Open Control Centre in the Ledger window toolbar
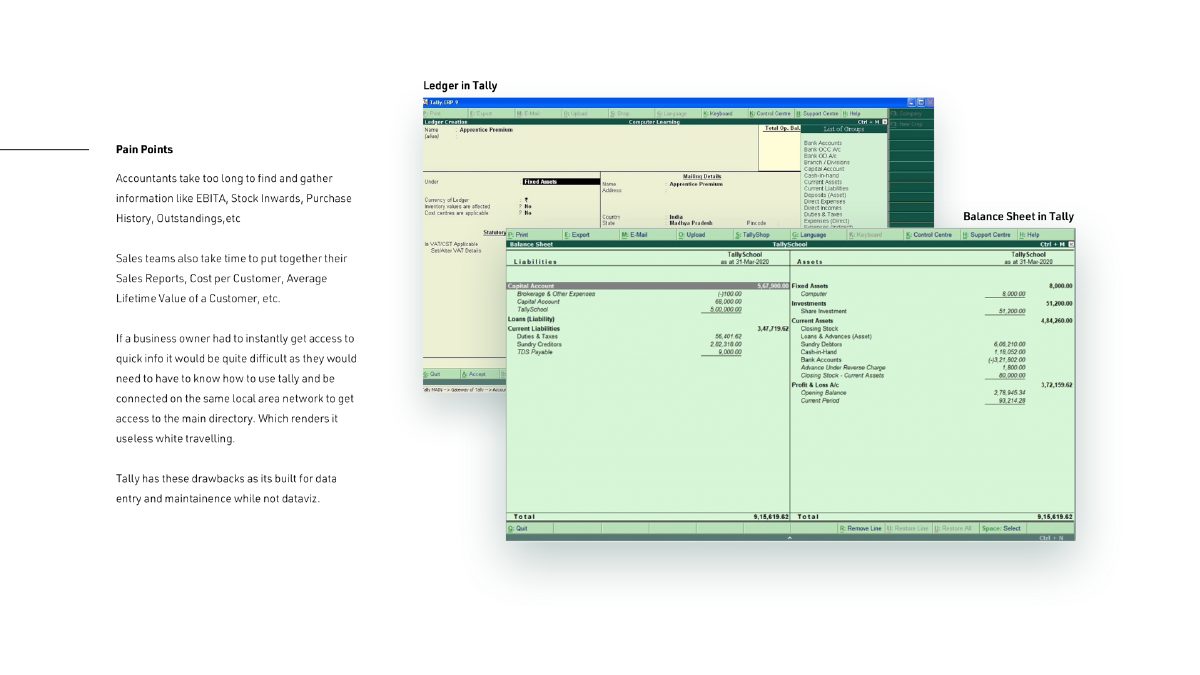This screenshot has width=1200, height=675. (x=771, y=113)
